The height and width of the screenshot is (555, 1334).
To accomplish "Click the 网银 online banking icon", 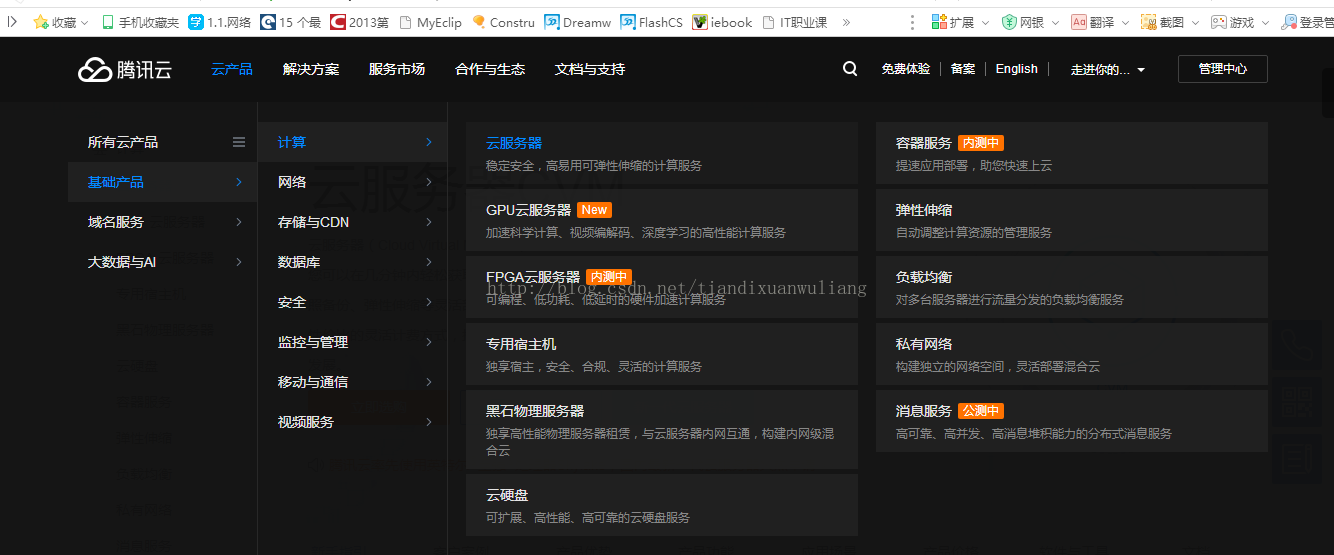I will (x=1009, y=22).
